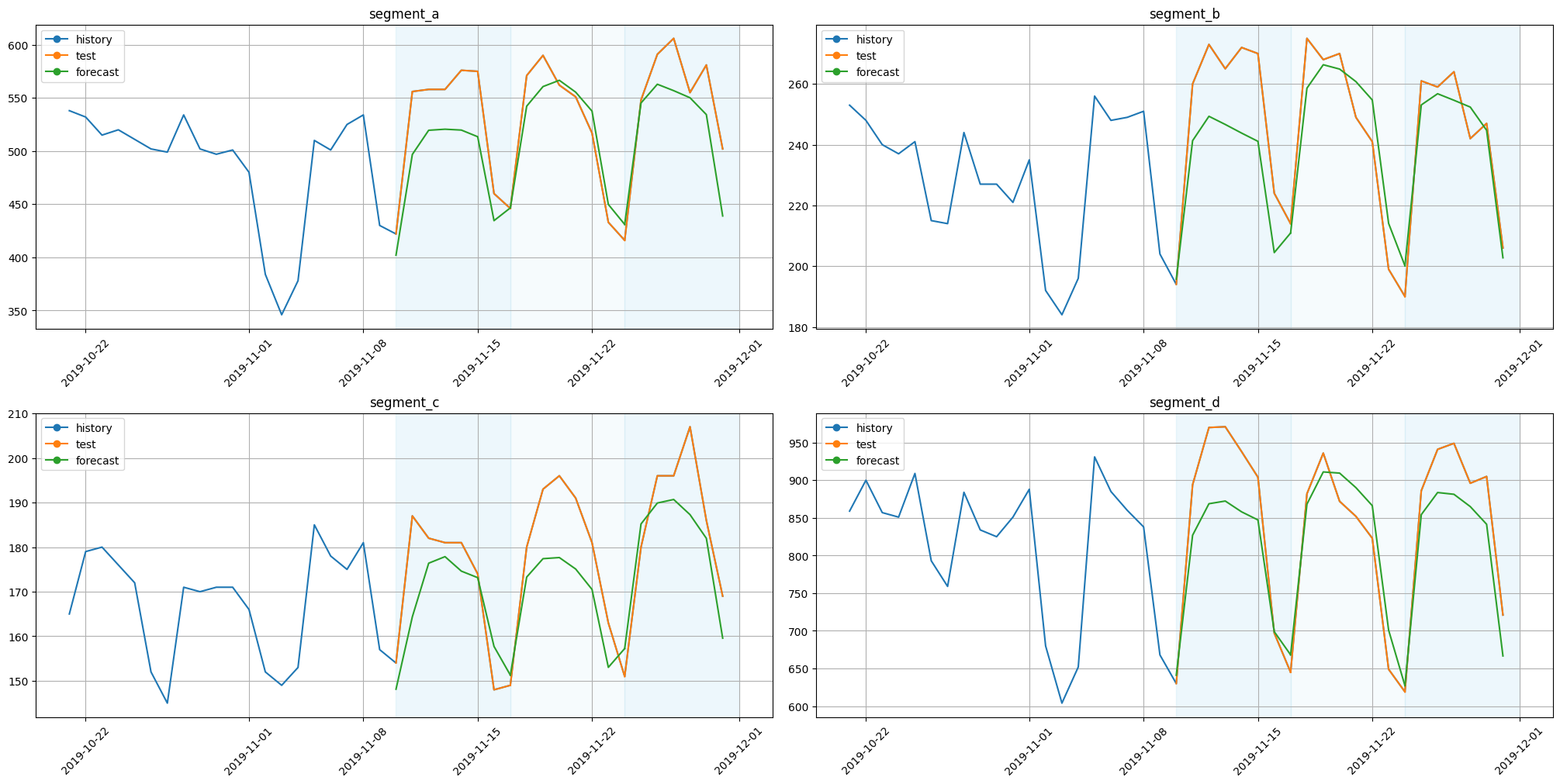Click y-axis label 150 in segment_c

(19, 682)
